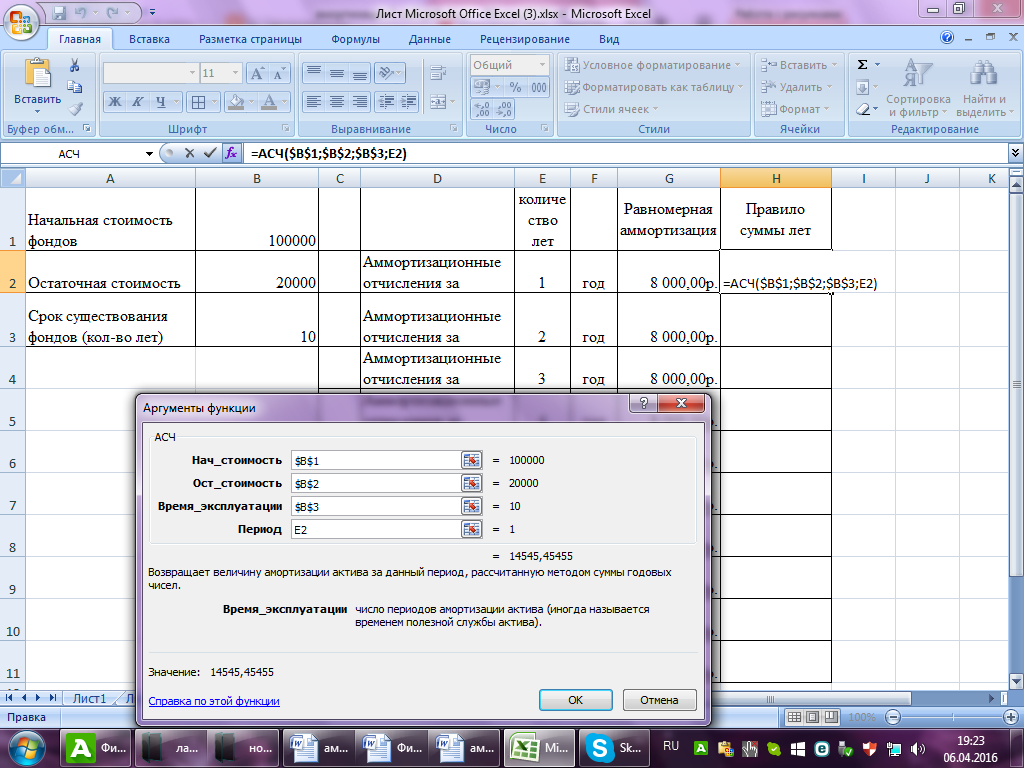This screenshot has height=768, width=1024.
Task: Click decrease indent icon
Action: [x=387, y=102]
